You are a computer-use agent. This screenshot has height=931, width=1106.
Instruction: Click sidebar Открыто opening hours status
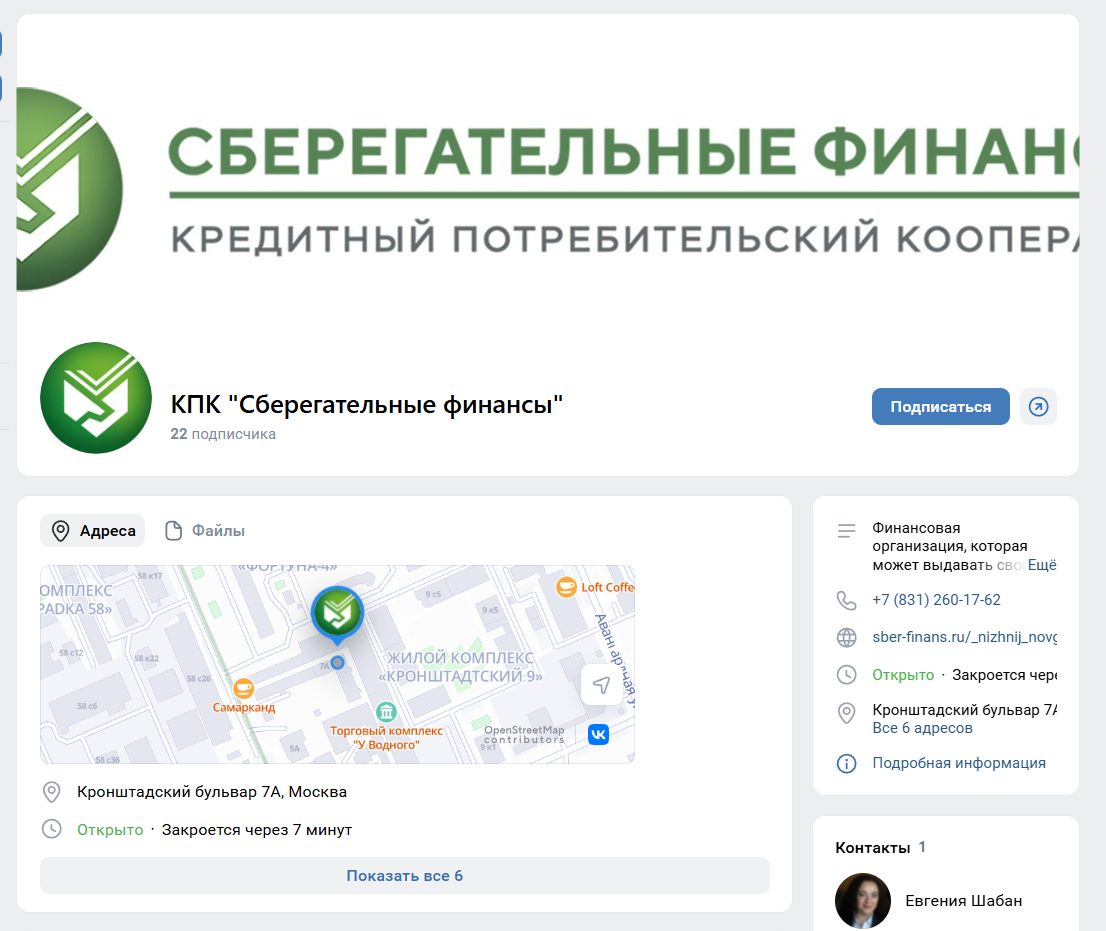click(903, 675)
